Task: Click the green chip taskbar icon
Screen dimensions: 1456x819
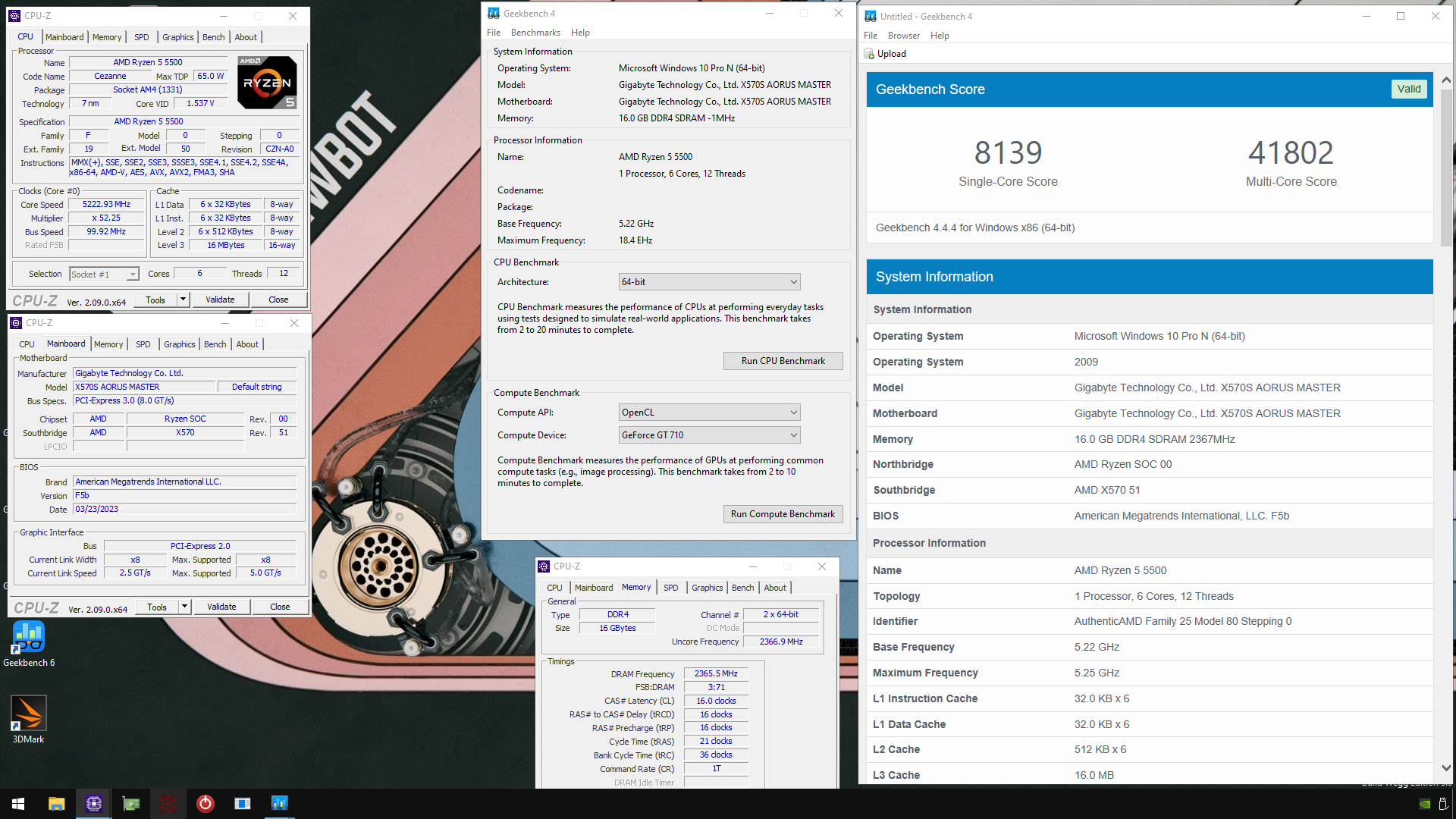Action: (131, 804)
